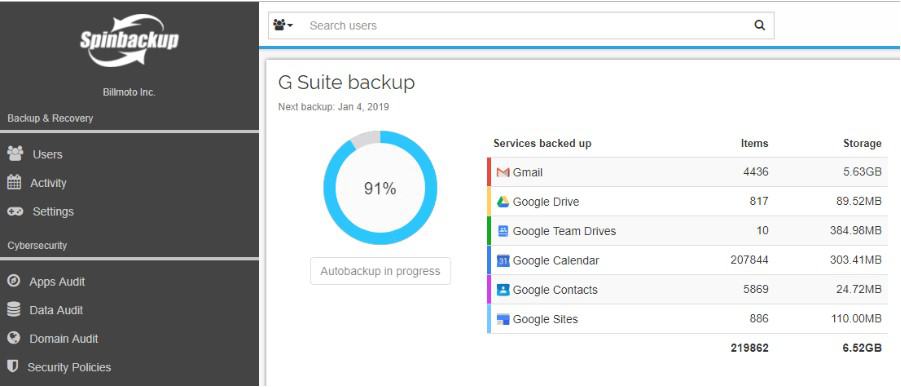Go to Apps Audit

pos(57,282)
